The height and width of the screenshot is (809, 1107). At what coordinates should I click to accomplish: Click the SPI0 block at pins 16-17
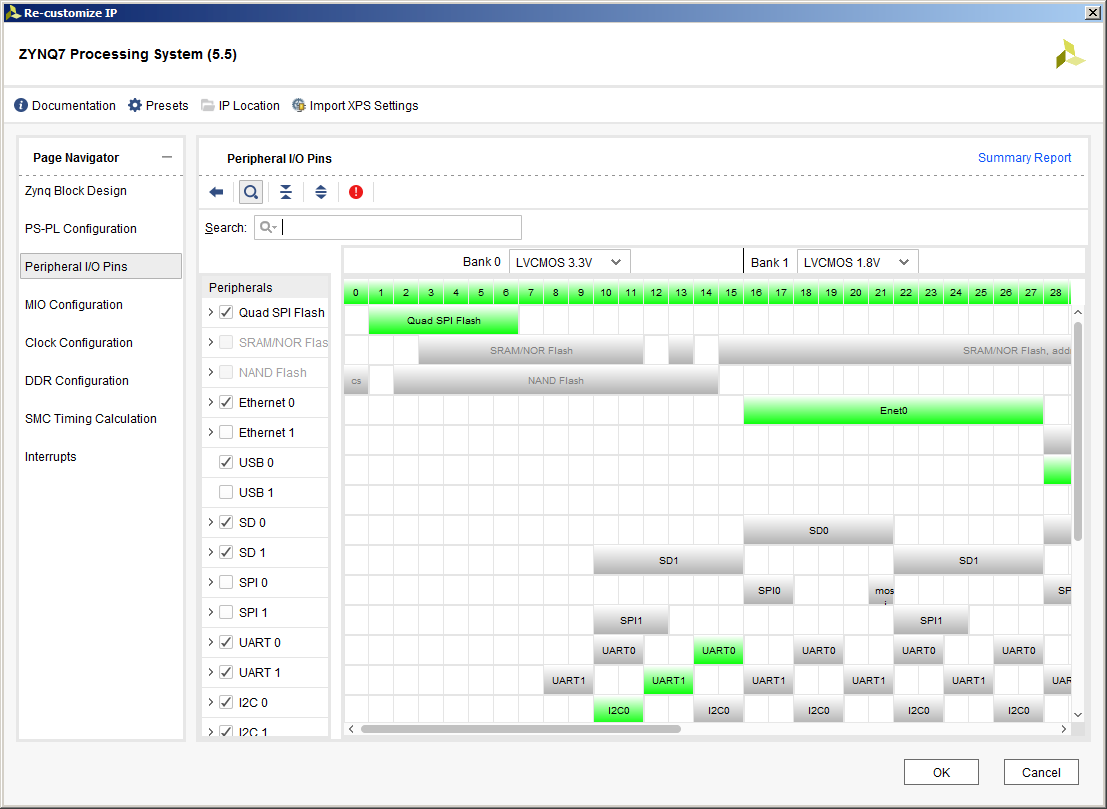tap(769, 591)
